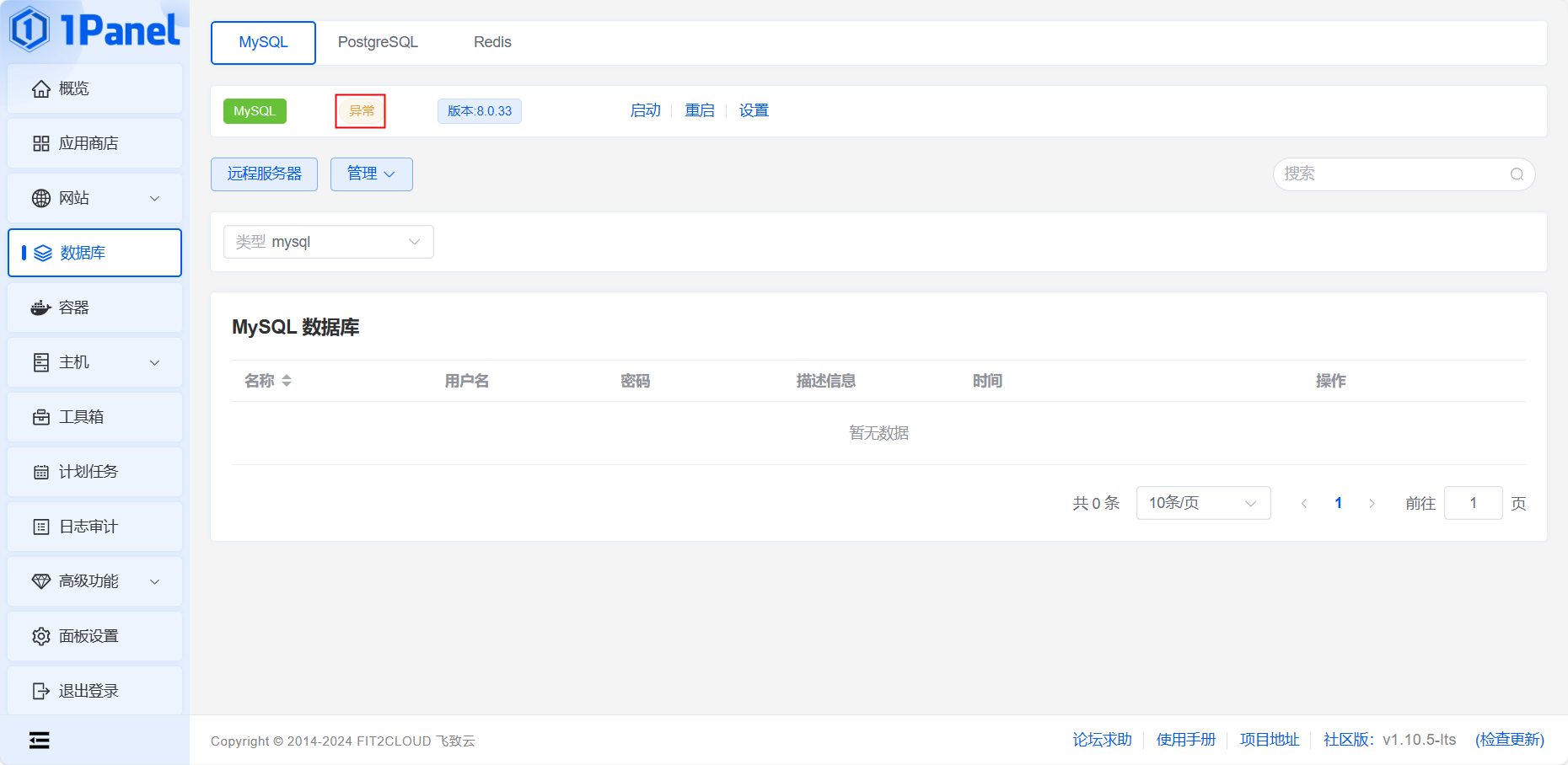The height and width of the screenshot is (765, 1568).
Task: Switch to the PostgreSQL tab
Action: click(x=378, y=43)
